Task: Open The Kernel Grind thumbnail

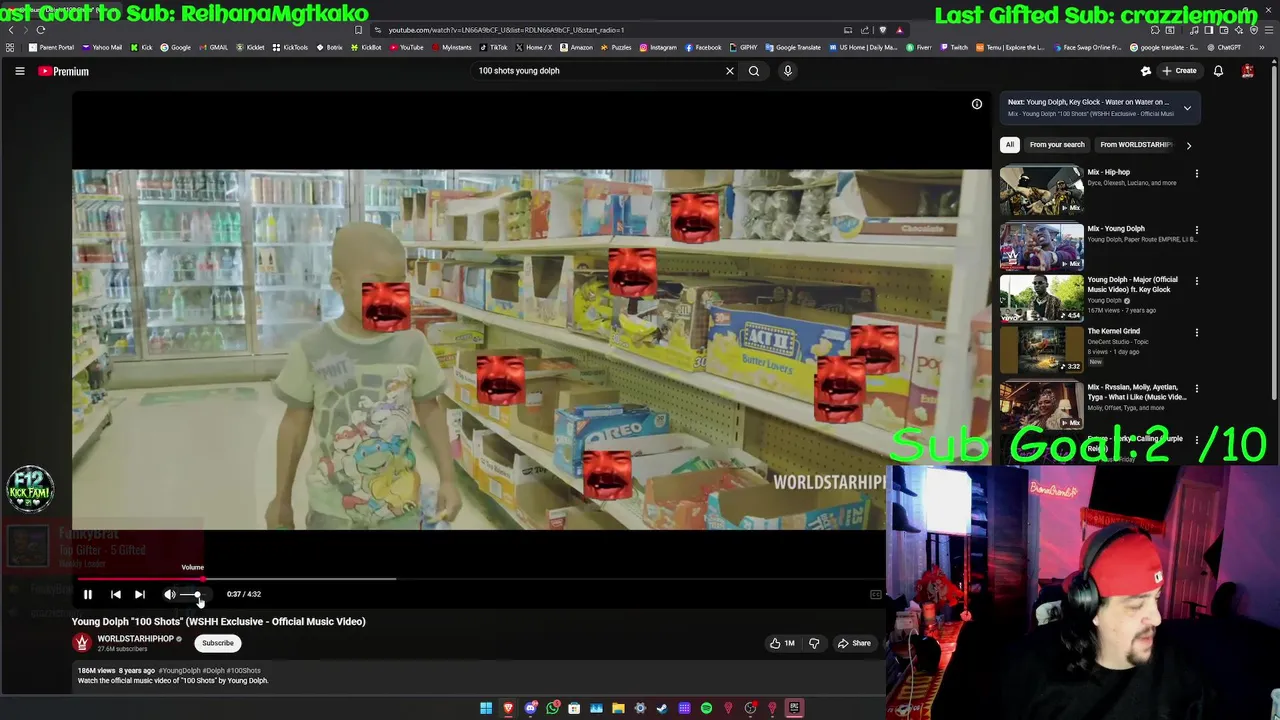Action: [x=1041, y=349]
